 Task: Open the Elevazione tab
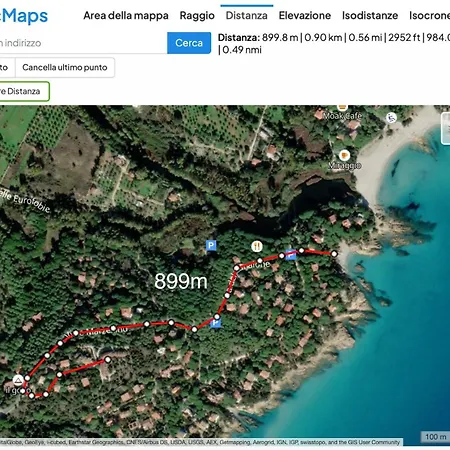[305, 16]
